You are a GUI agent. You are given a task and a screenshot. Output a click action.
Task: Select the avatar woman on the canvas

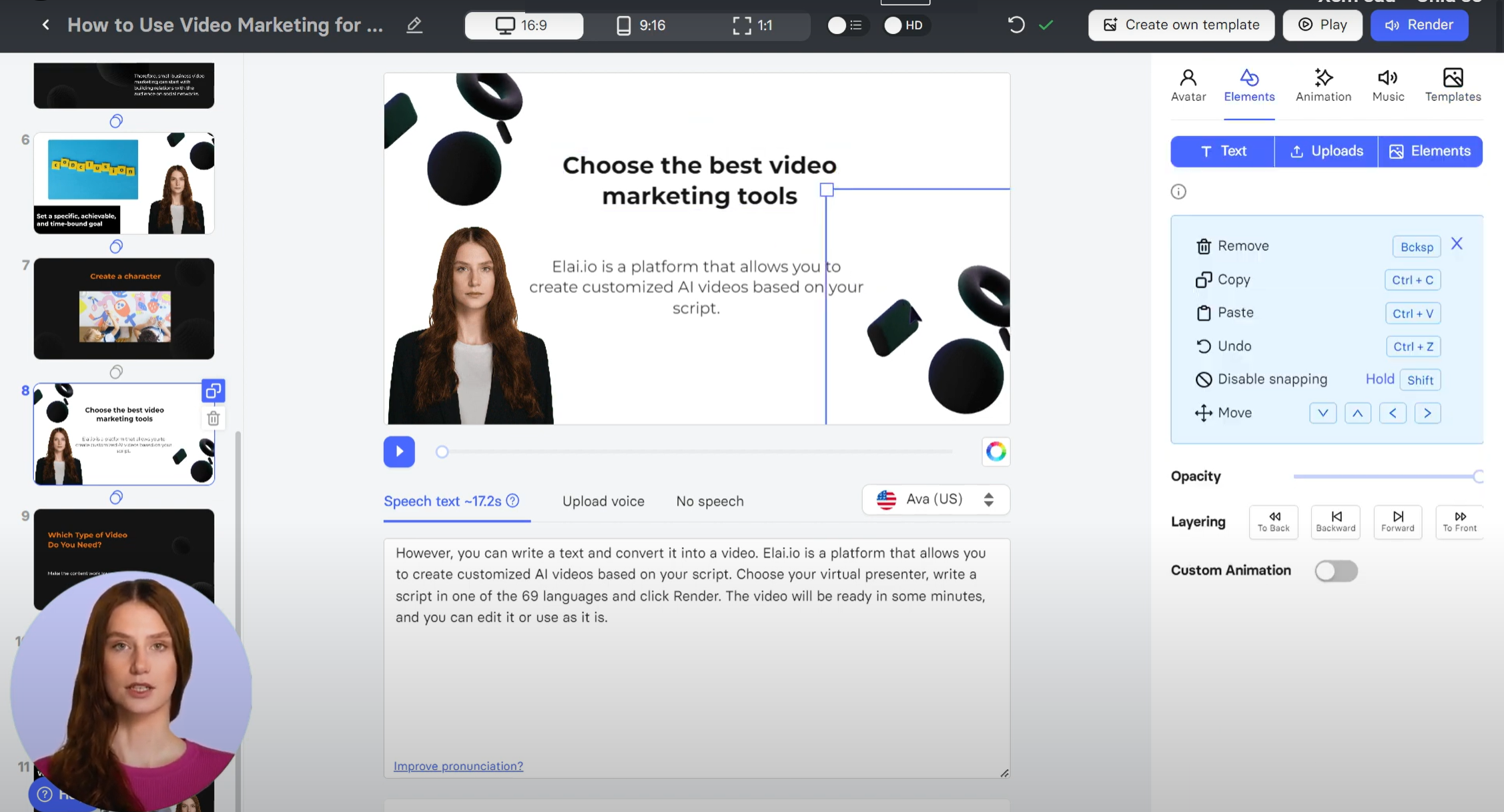tap(472, 326)
